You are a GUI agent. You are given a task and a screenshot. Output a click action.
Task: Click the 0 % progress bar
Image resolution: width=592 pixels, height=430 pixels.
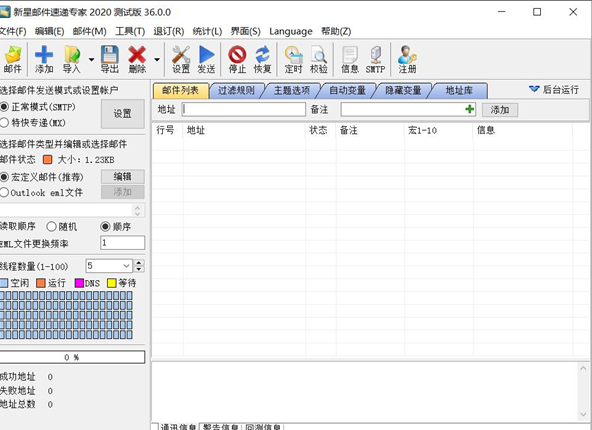(72, 357)
